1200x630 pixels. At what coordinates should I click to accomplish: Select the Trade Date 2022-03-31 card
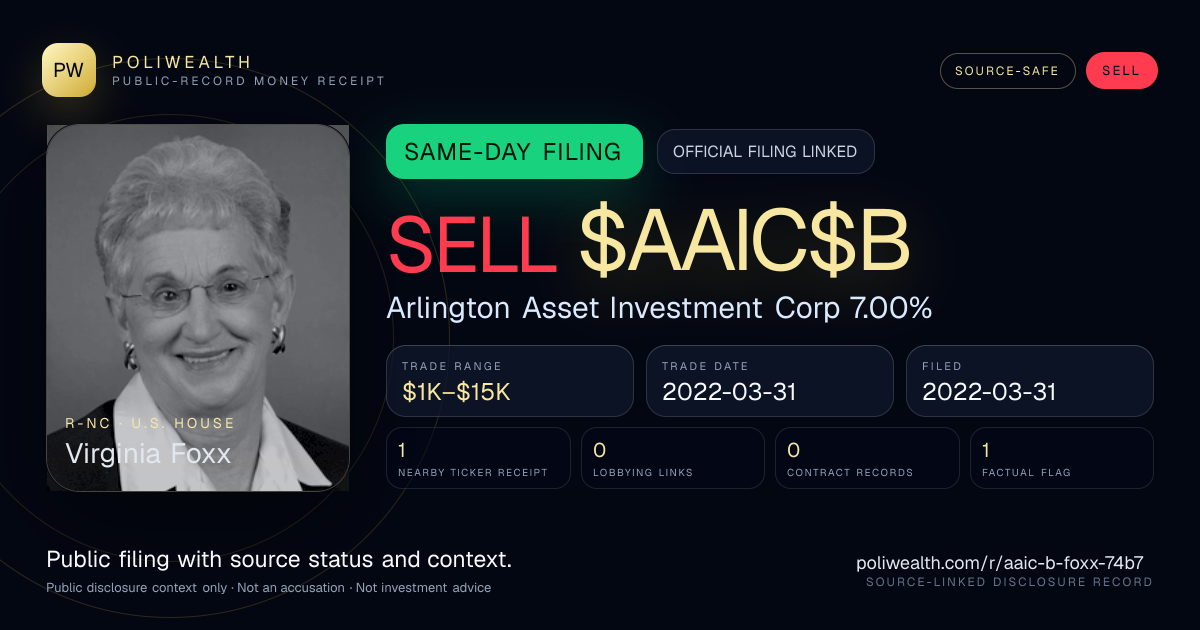[x=770, y=381]
